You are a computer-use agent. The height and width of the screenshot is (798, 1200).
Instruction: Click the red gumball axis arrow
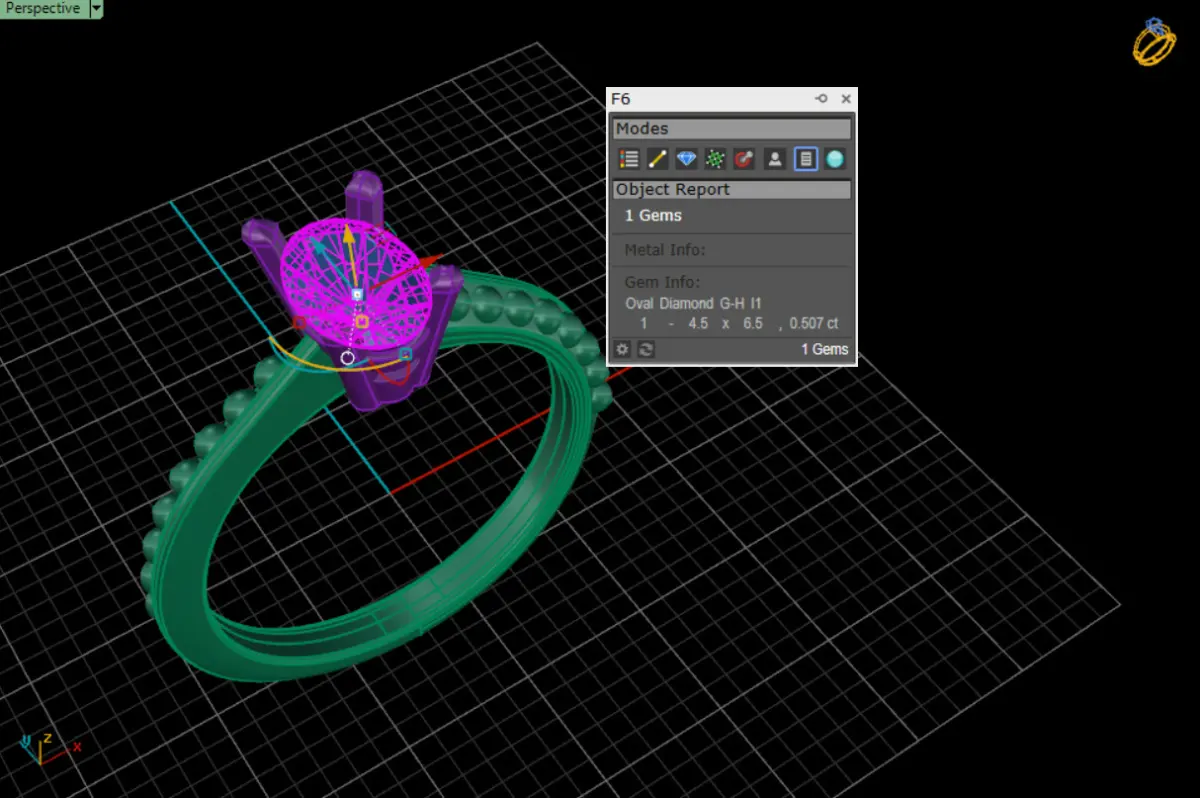coord(432,262)
